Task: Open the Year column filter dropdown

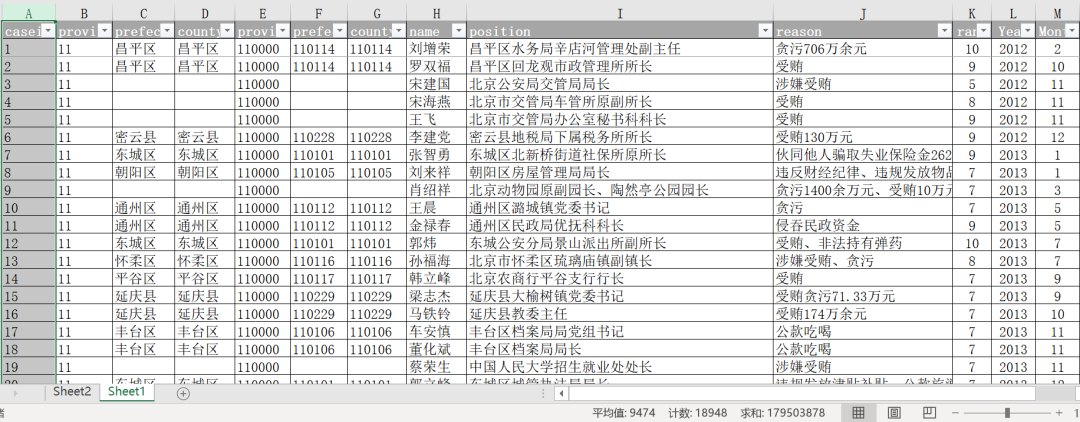Action: tap(1026, 31)
